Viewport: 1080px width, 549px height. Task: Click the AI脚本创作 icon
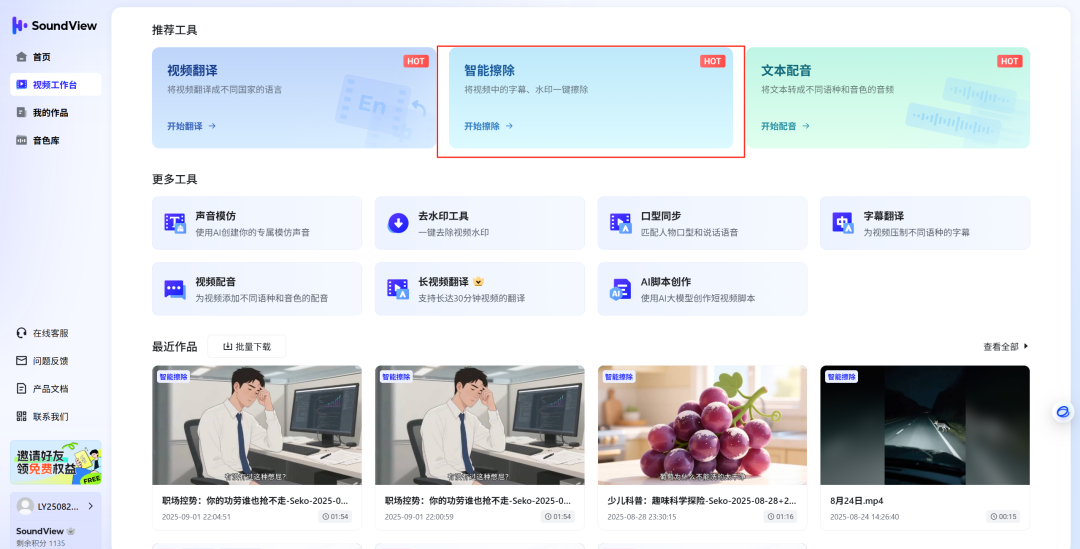tap(621, 289)
